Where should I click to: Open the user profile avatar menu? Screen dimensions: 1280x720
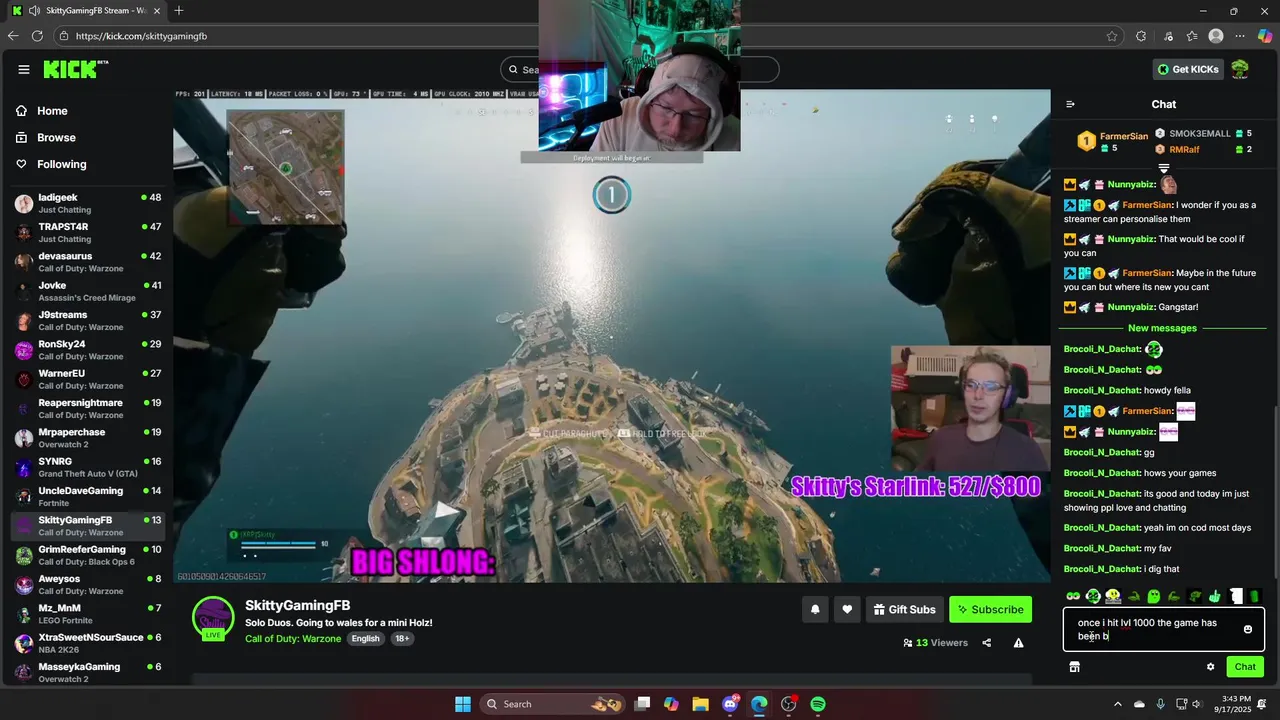(x=1240, y=69)
